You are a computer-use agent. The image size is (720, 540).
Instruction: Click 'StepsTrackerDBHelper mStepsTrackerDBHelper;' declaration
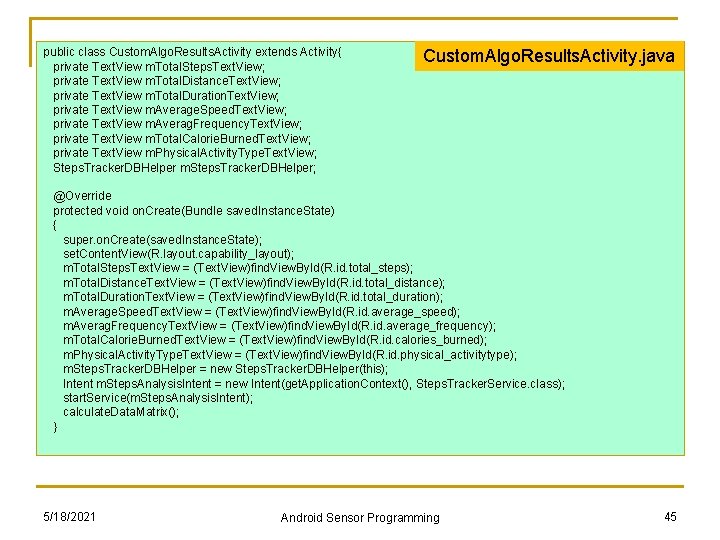point(185,168)
